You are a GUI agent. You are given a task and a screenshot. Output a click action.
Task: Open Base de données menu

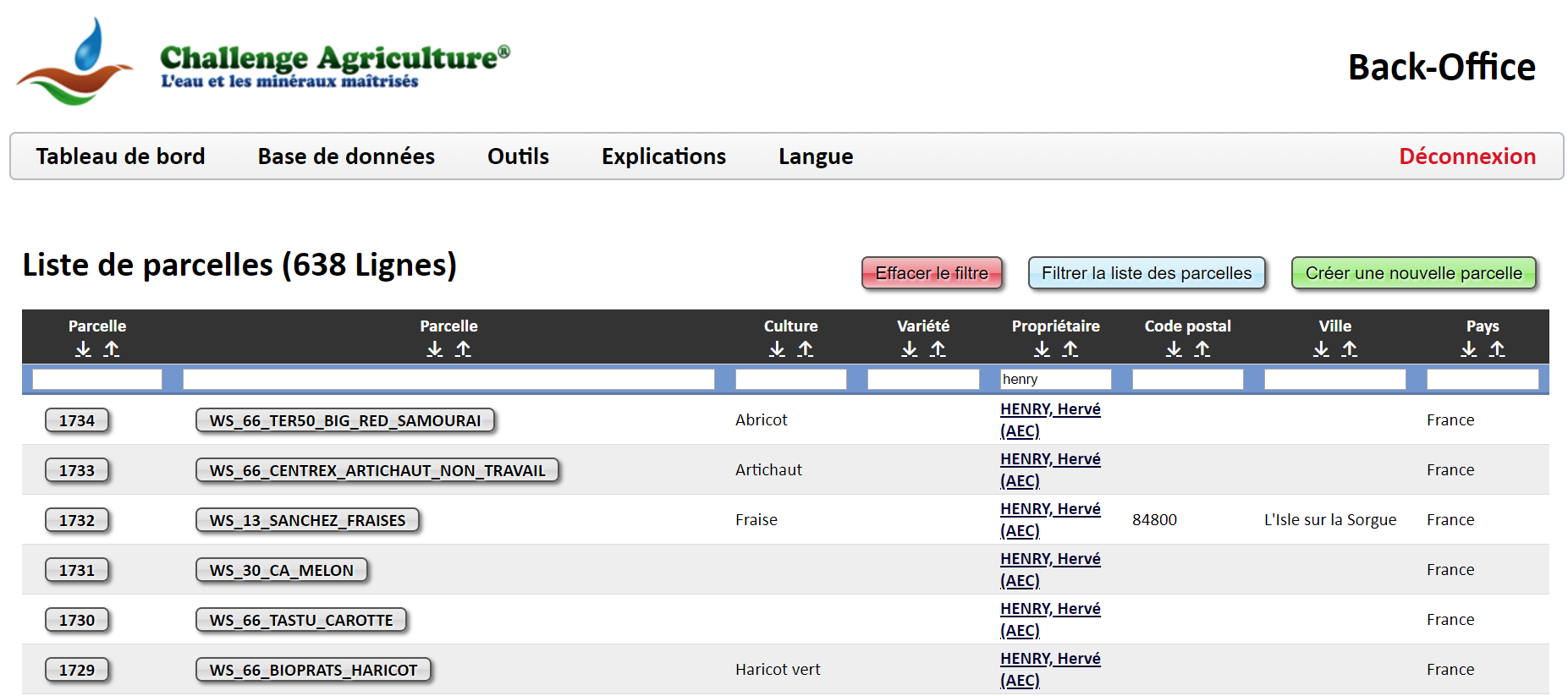[346, 156]
